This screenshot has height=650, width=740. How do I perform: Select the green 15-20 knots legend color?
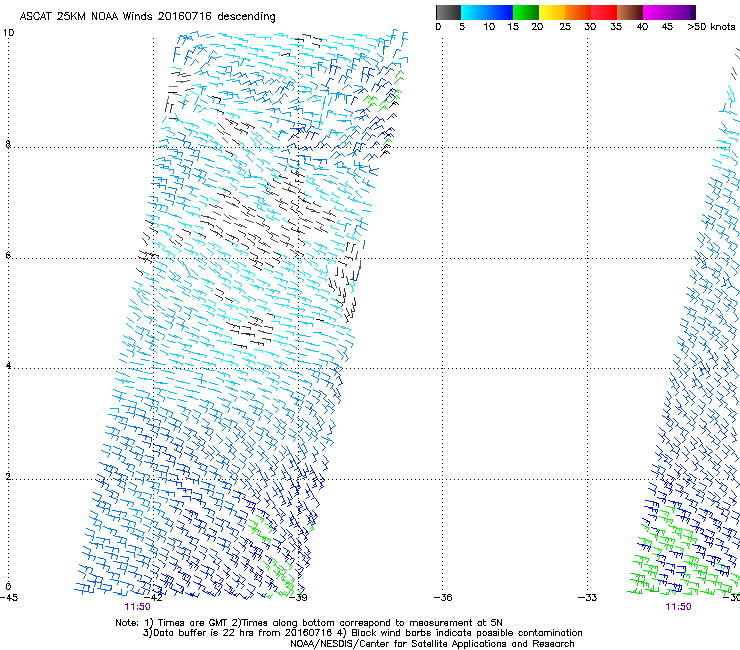(526, 12)
